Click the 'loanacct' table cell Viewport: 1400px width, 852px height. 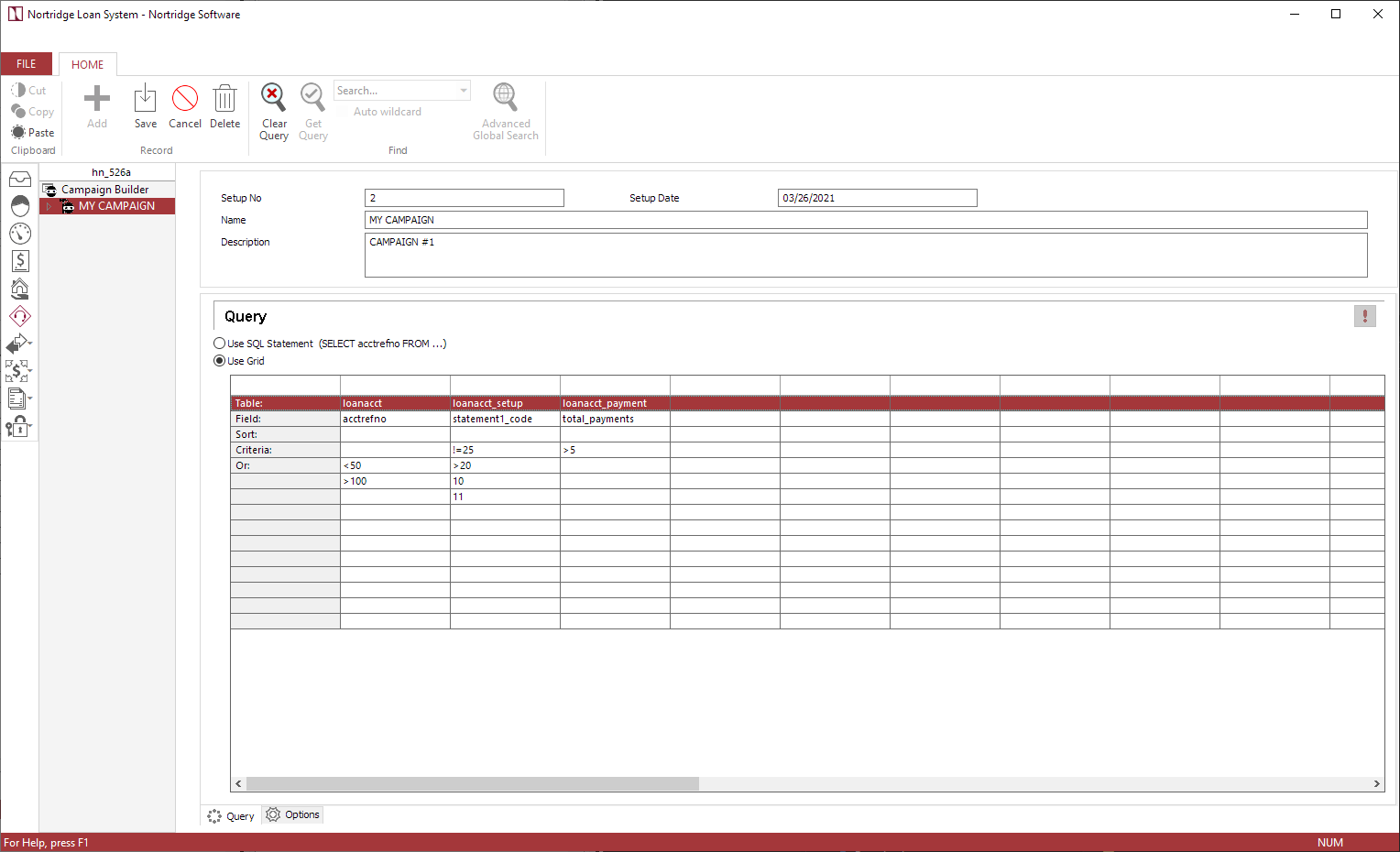pos(395,403)
